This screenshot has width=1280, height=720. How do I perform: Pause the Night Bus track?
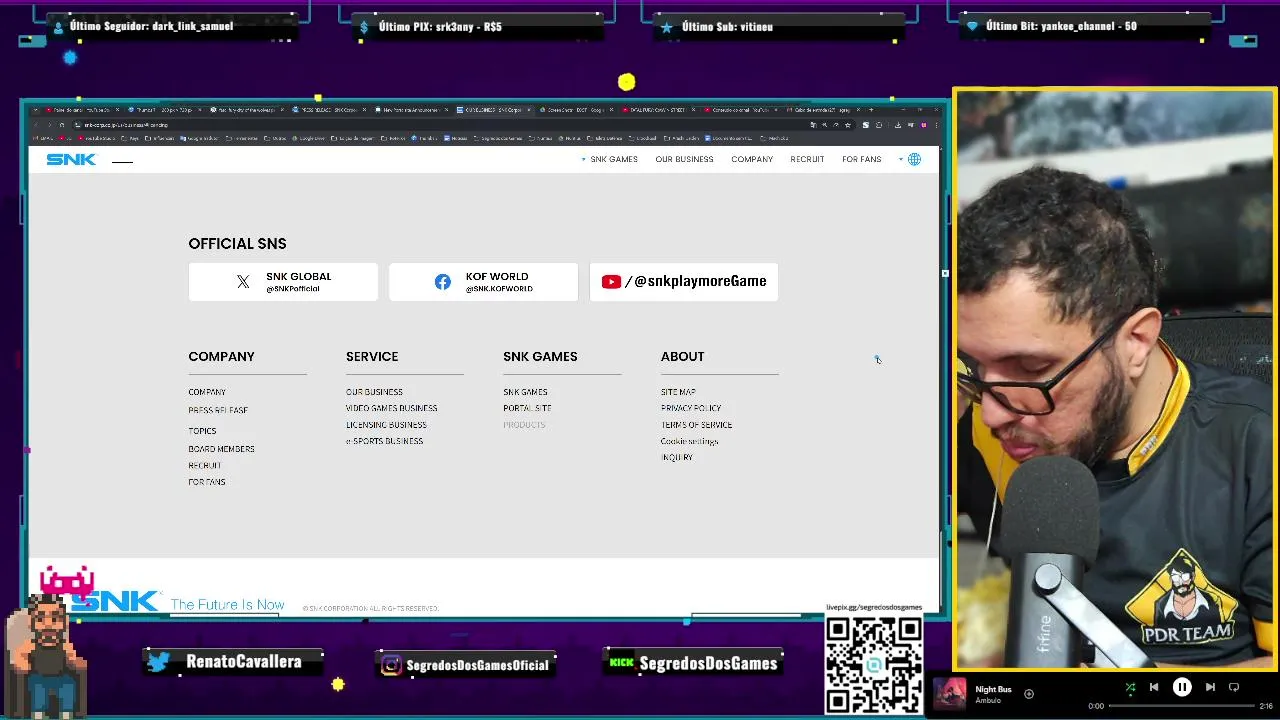coord(1182,687)
